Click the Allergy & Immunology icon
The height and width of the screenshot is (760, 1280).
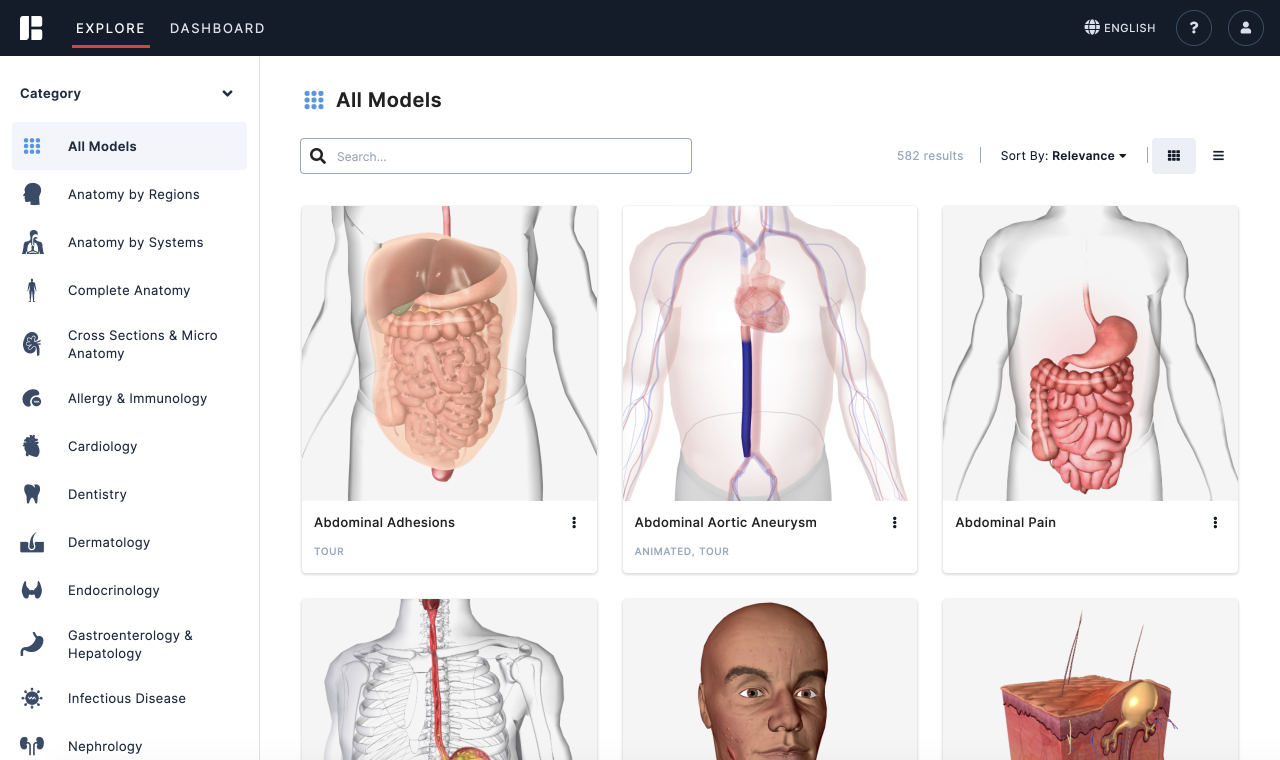click(32, 398)
